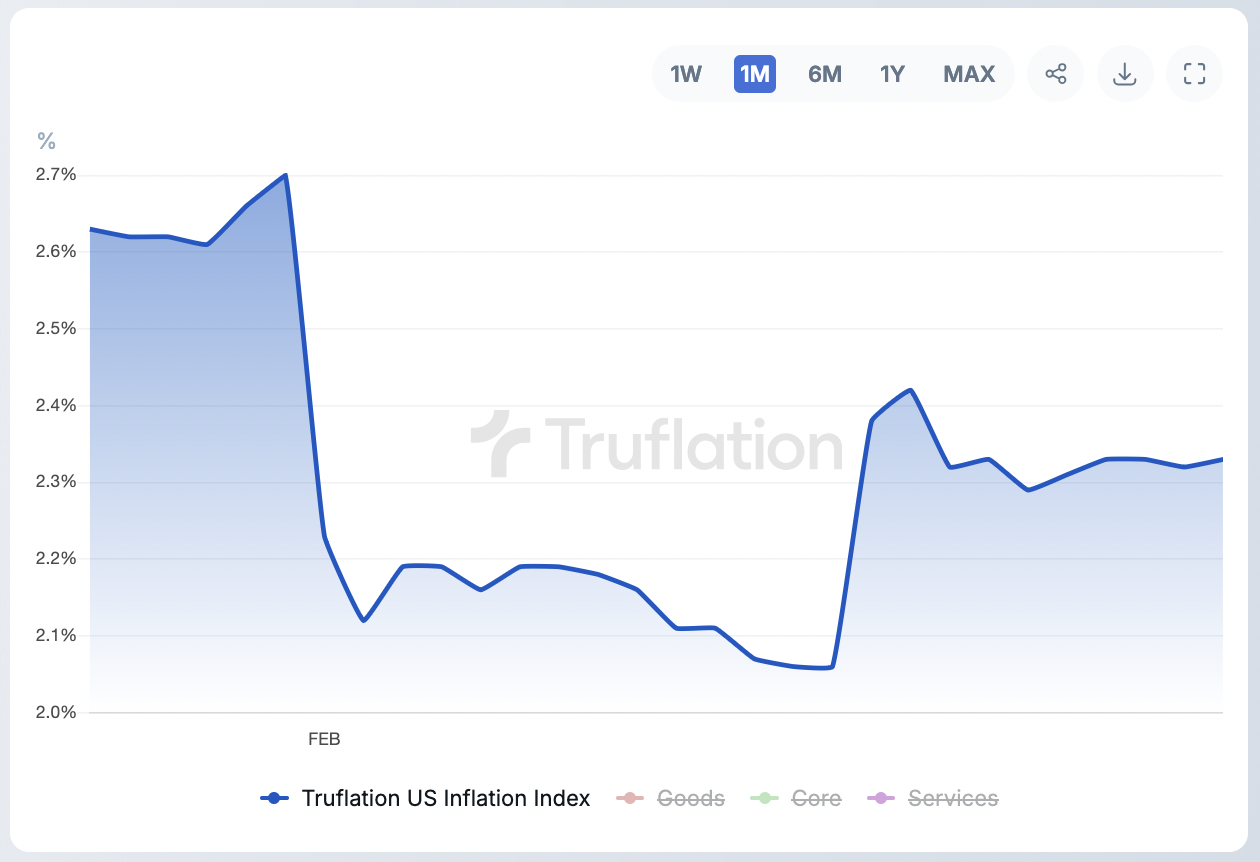Show the 1Y time range
The image size is (1260, 862).
pyautogui.click(x=892, y=74)
